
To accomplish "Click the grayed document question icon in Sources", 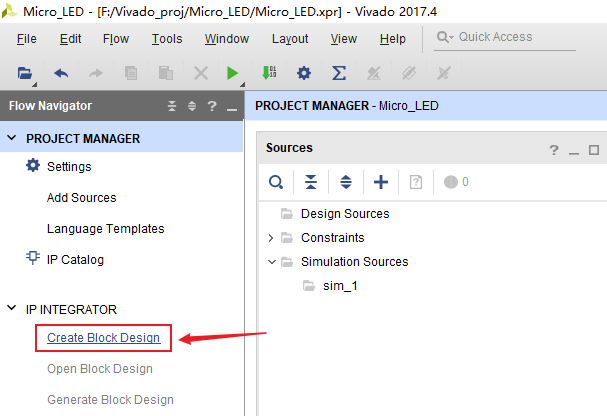I will point(416,182).
